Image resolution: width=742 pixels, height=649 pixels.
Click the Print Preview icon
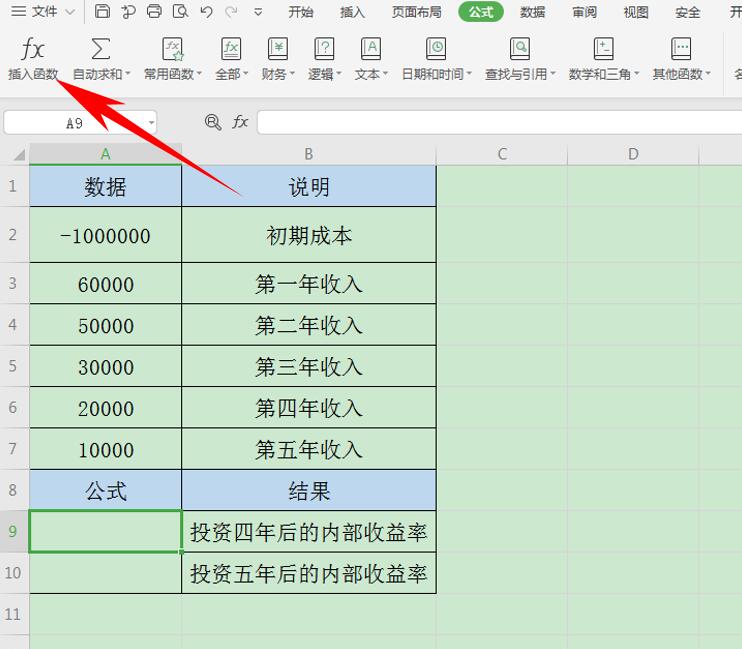(x=180, y=11)
